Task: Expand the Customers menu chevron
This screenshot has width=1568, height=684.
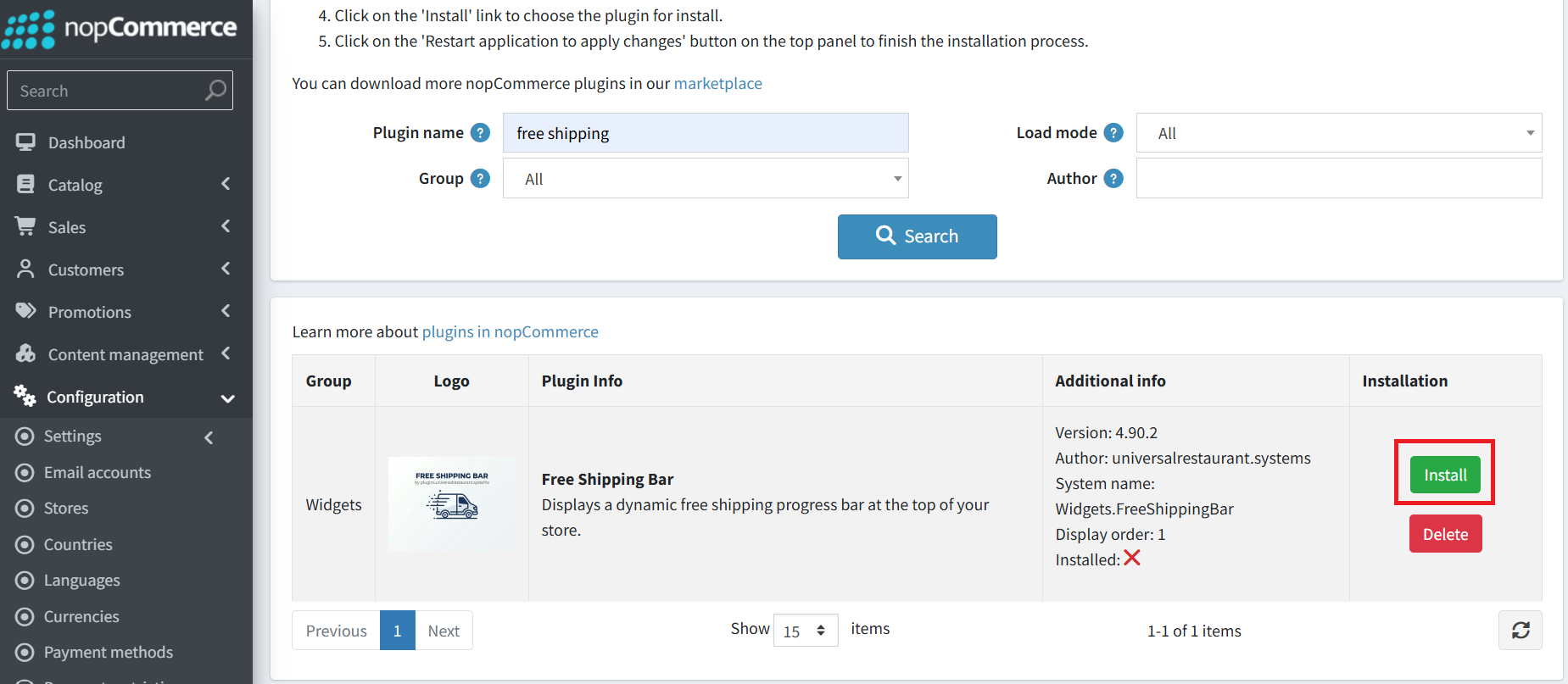Action: tap(226, 269)
